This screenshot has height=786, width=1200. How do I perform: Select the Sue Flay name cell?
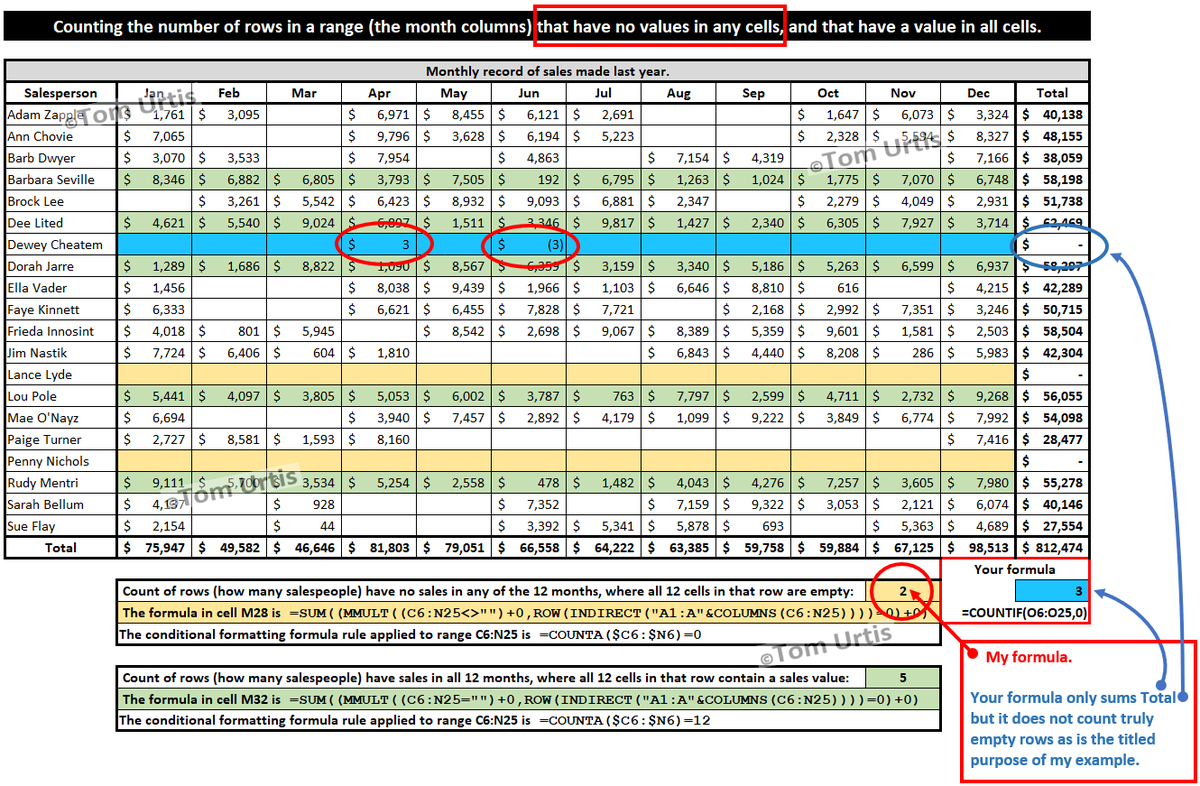61,526
